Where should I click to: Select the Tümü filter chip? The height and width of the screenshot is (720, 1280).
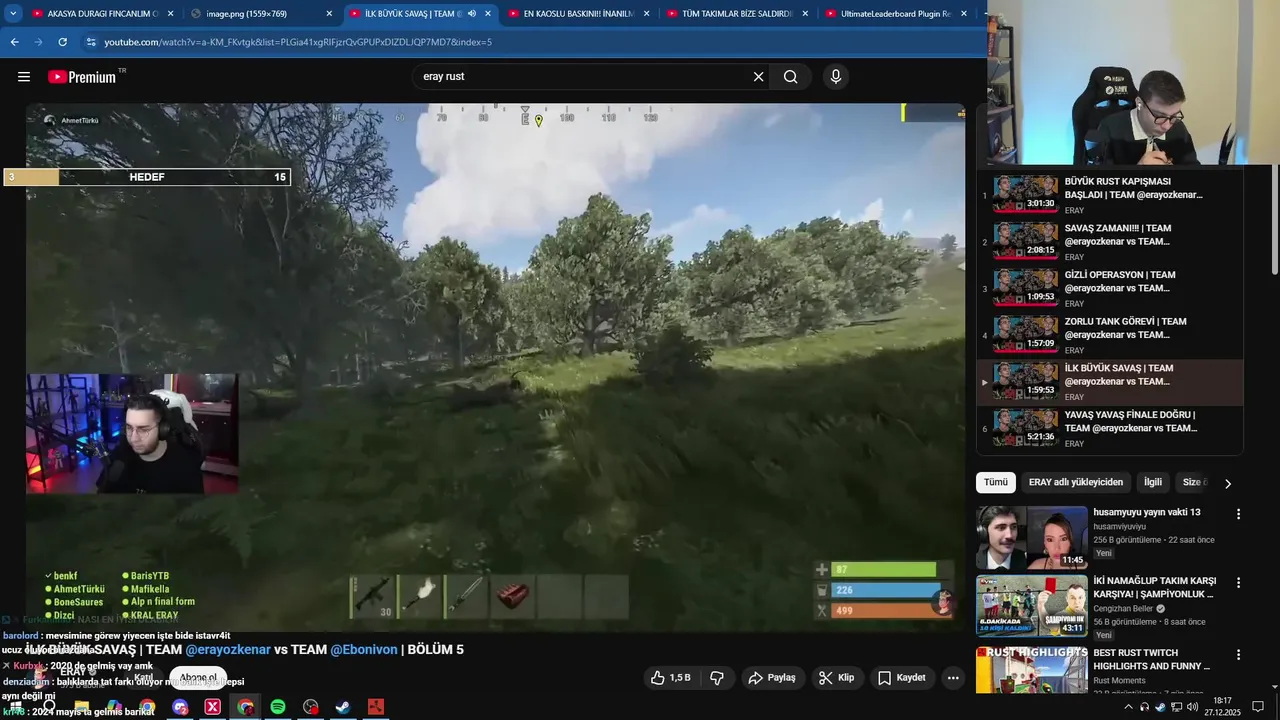[x=996, y=482]
